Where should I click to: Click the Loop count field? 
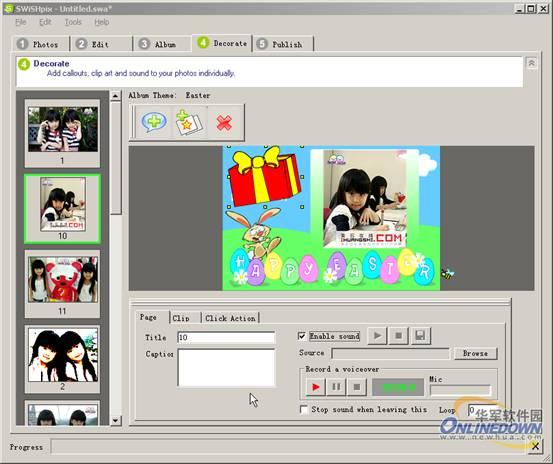click(481, 410)
